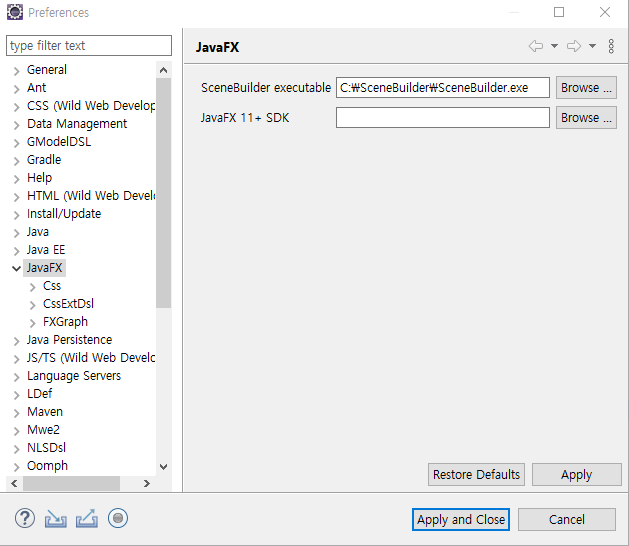The image size is (629, 546).
Task: Toggle the Oomph preference recorder icon
Action: [x=118, y=518]
